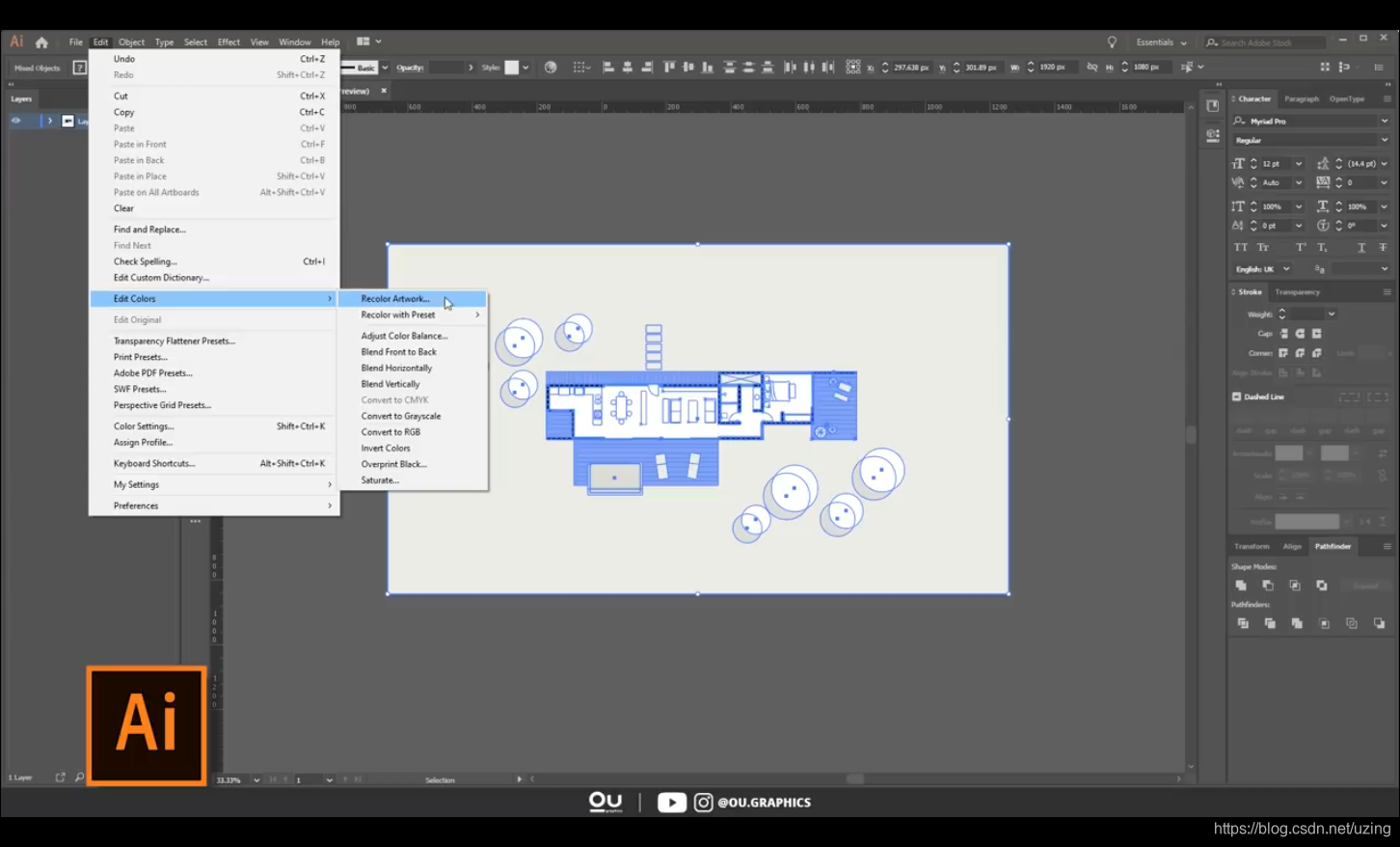This screenshot has height=847, width=1400.
Task: Open the arrange documents layout icon
Action: pos(363,41)
